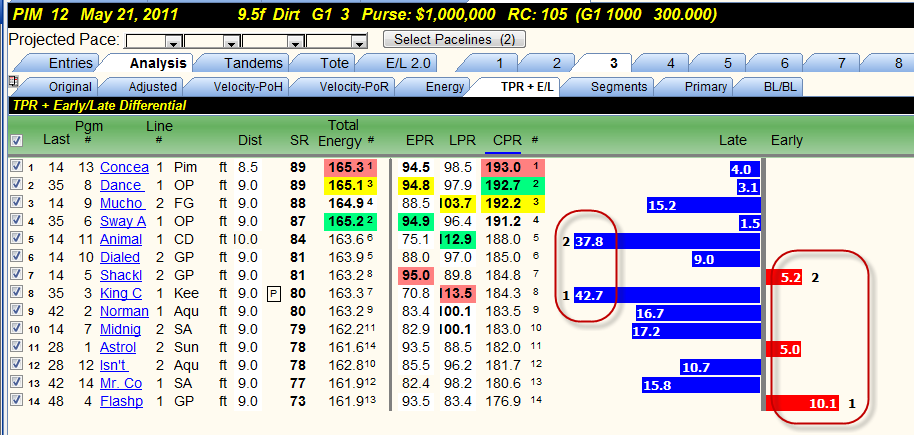Click the small grid icon left of Original tab
Image resolution: width=914 pixels, height=435 pixels.
tap(13, 82)
